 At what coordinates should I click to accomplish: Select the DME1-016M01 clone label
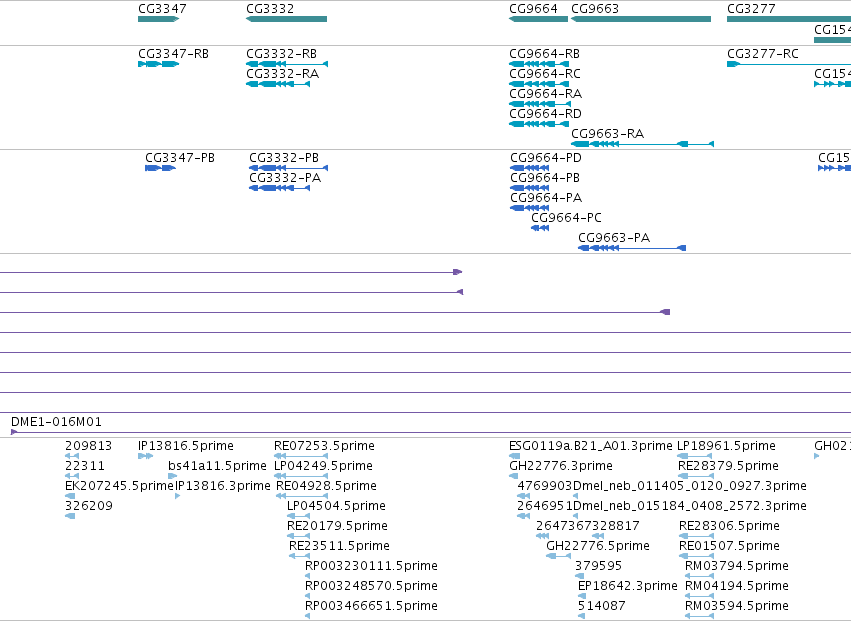[56, 422]
